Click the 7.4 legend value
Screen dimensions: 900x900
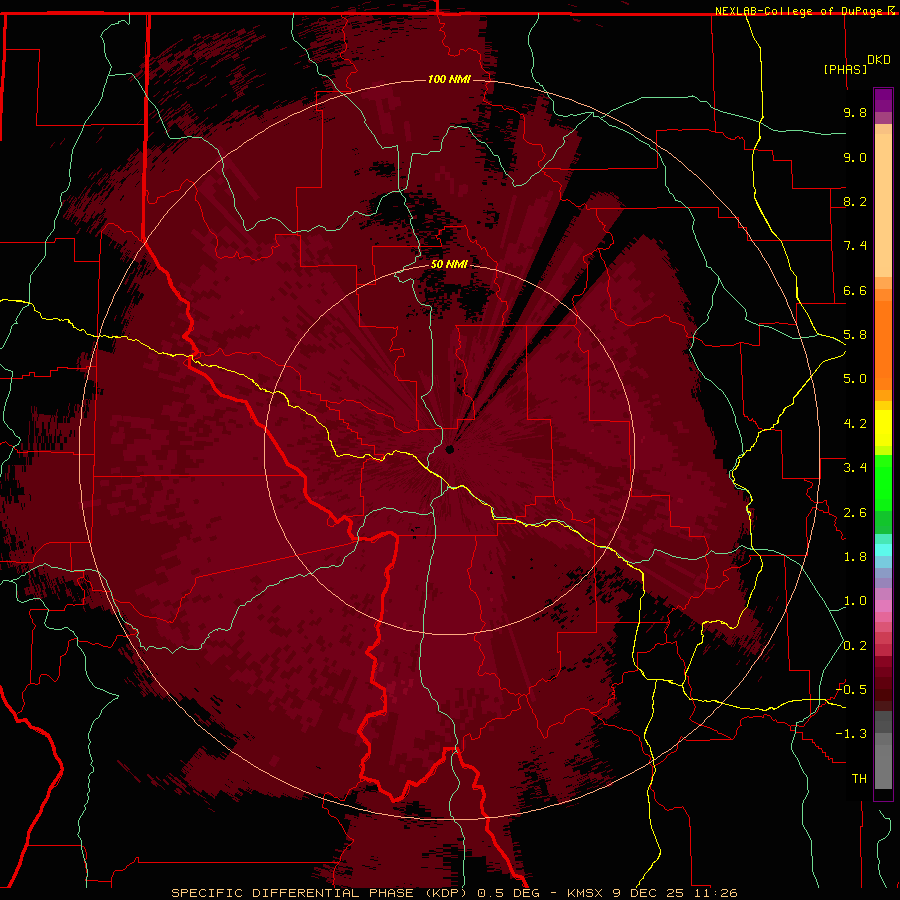click(855, 246)
